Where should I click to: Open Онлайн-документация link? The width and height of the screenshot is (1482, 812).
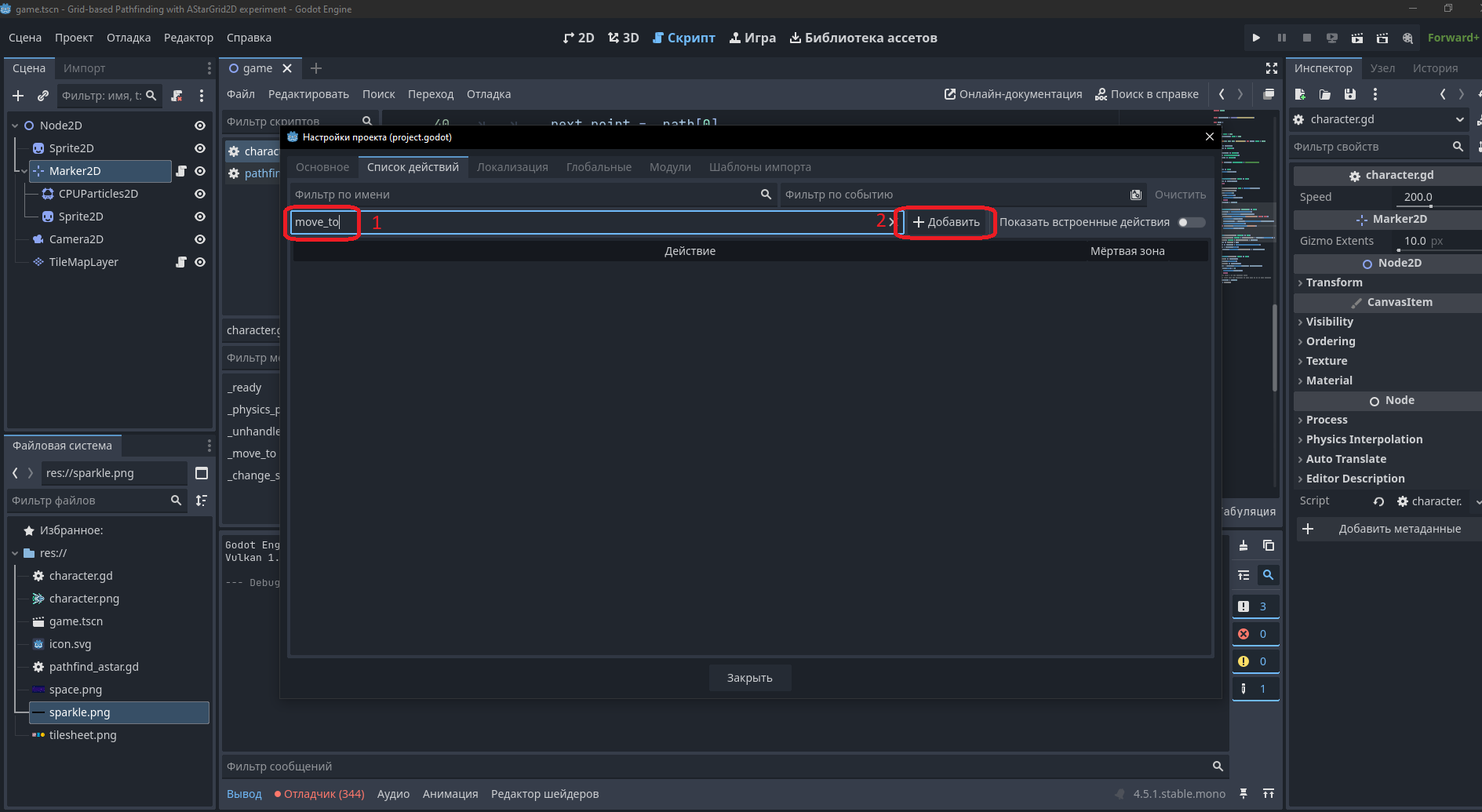1013,94
